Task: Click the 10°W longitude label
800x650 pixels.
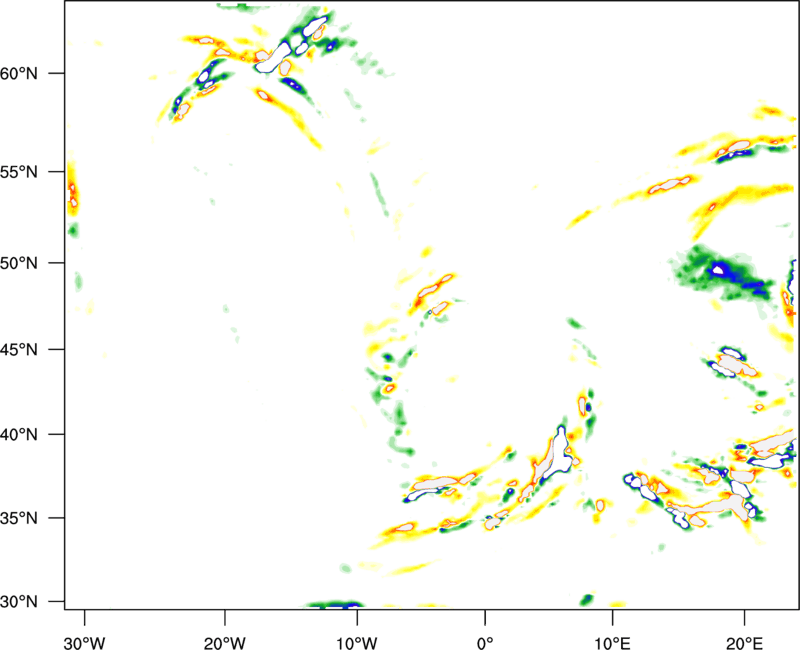Action: click(x=357, y=643)
